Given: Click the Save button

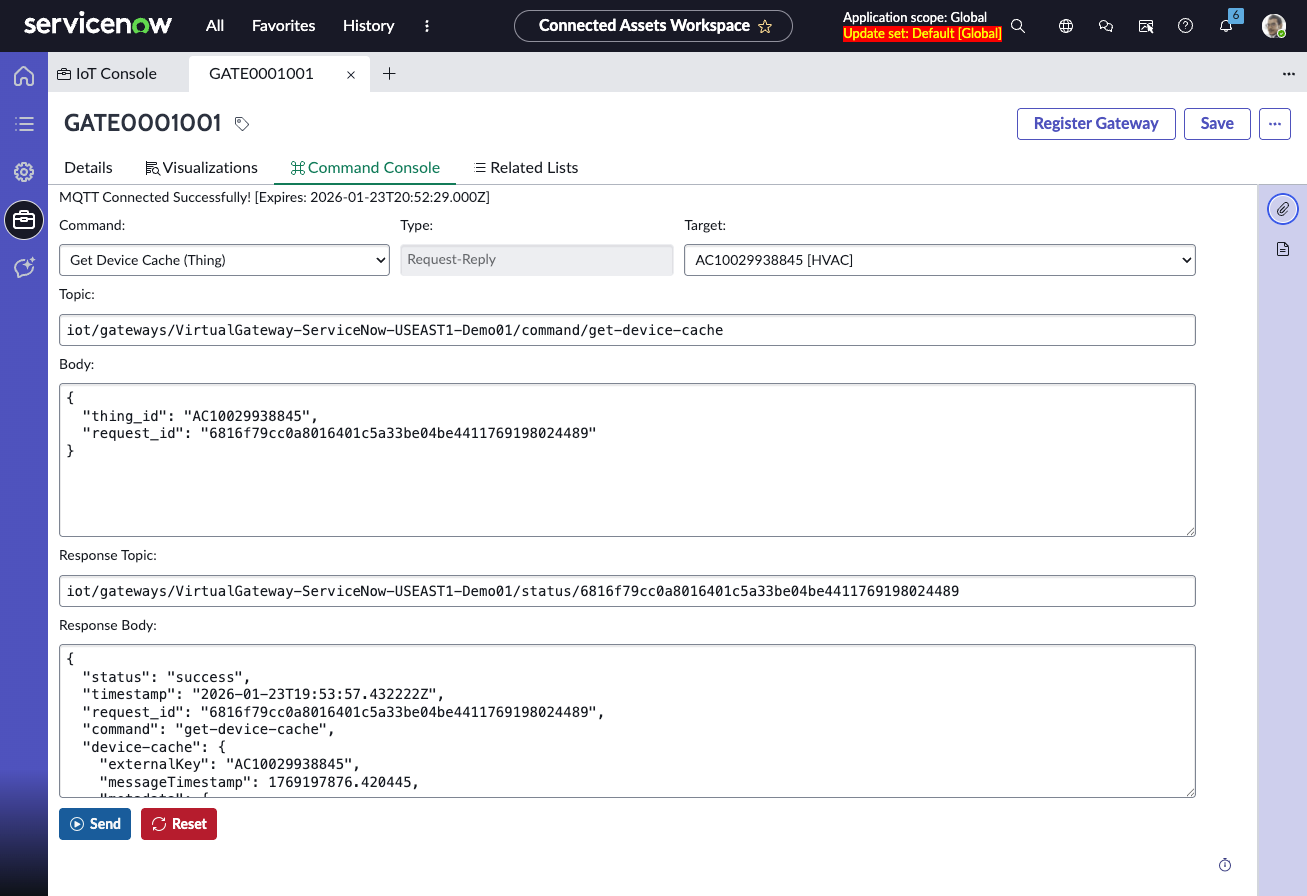Looking at the screenshot, I should (1217, 124).
